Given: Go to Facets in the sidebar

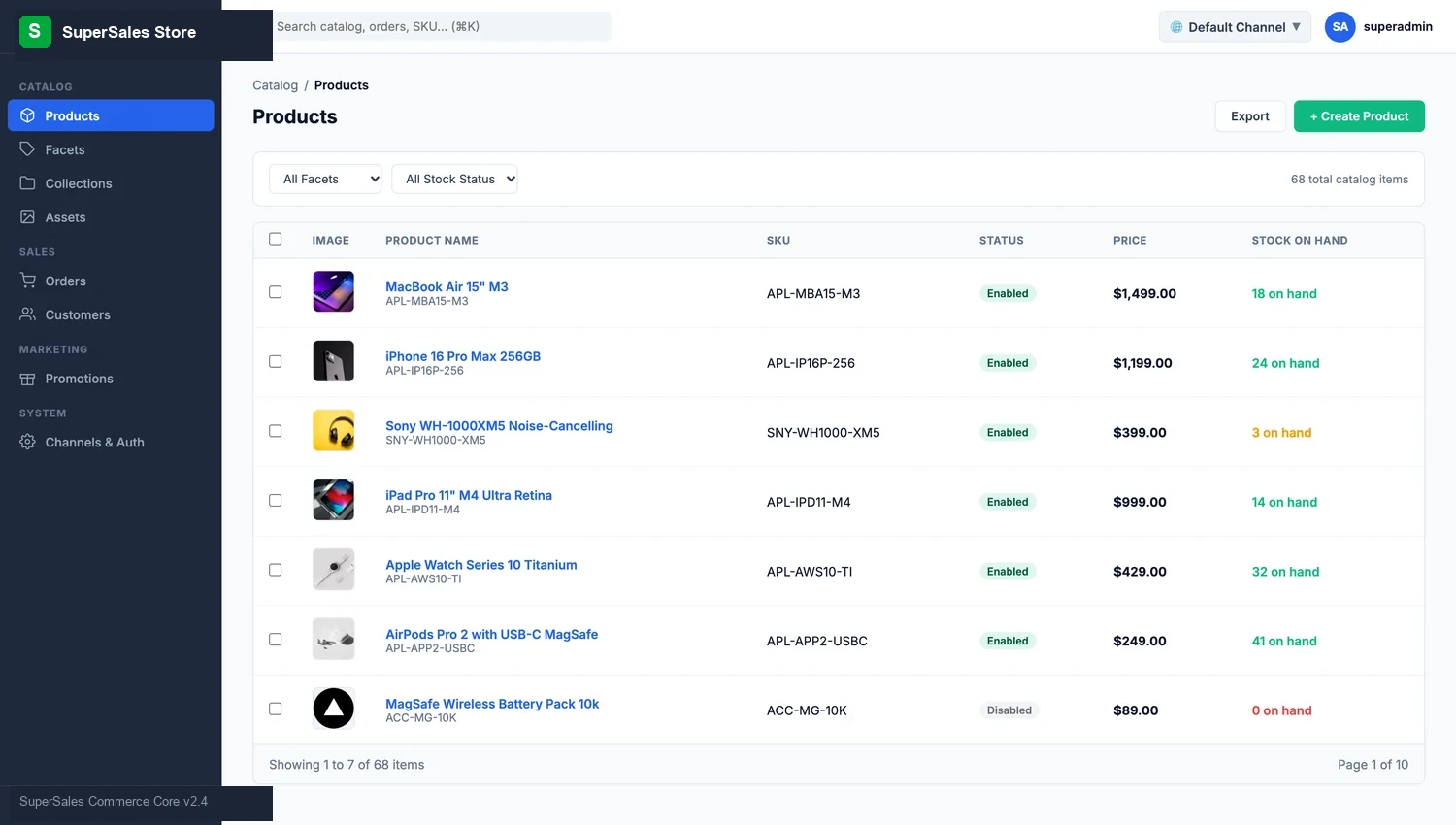Looking at the screenshot, I should [x=111, y=149].
